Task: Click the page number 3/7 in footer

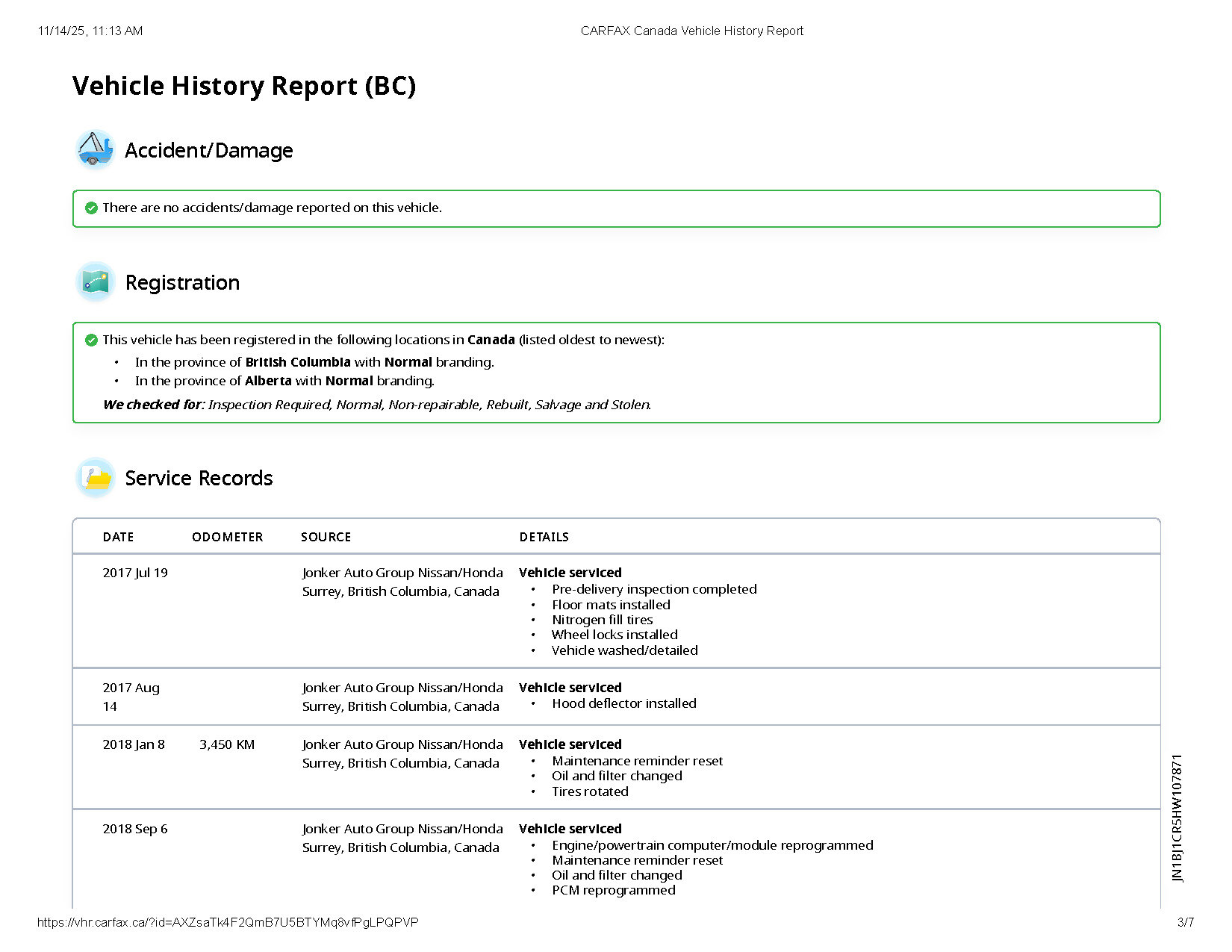Action: (1185, 922)
